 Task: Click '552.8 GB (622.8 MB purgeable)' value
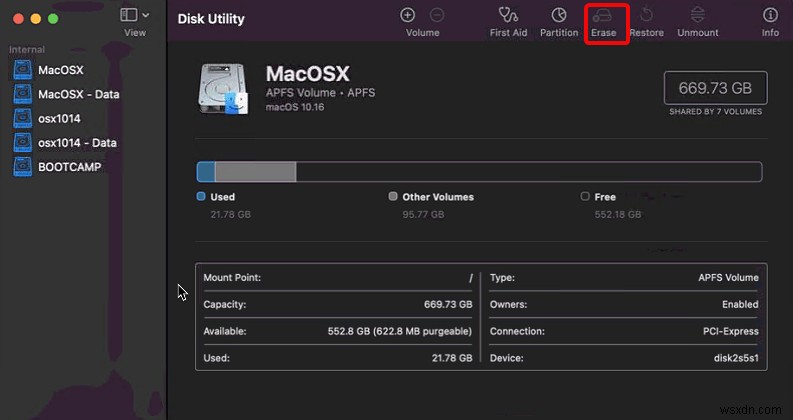[x=400, y=331]
